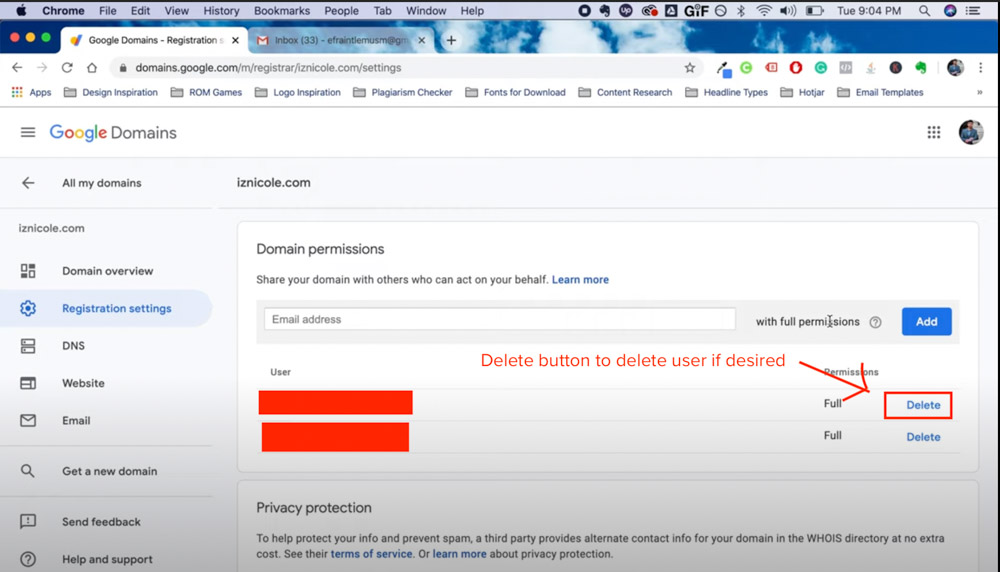Close the Google Domains tab
Screen dimensions: 1000x572
pyautogui.click(x=235, y=40)
